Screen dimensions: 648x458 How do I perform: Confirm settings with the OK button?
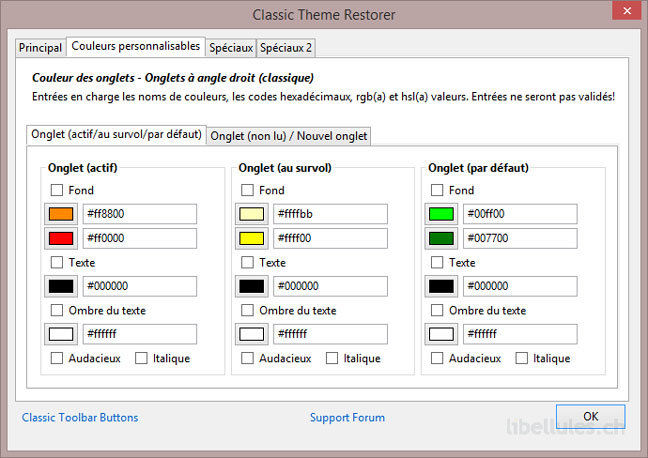tap(591, 416)
